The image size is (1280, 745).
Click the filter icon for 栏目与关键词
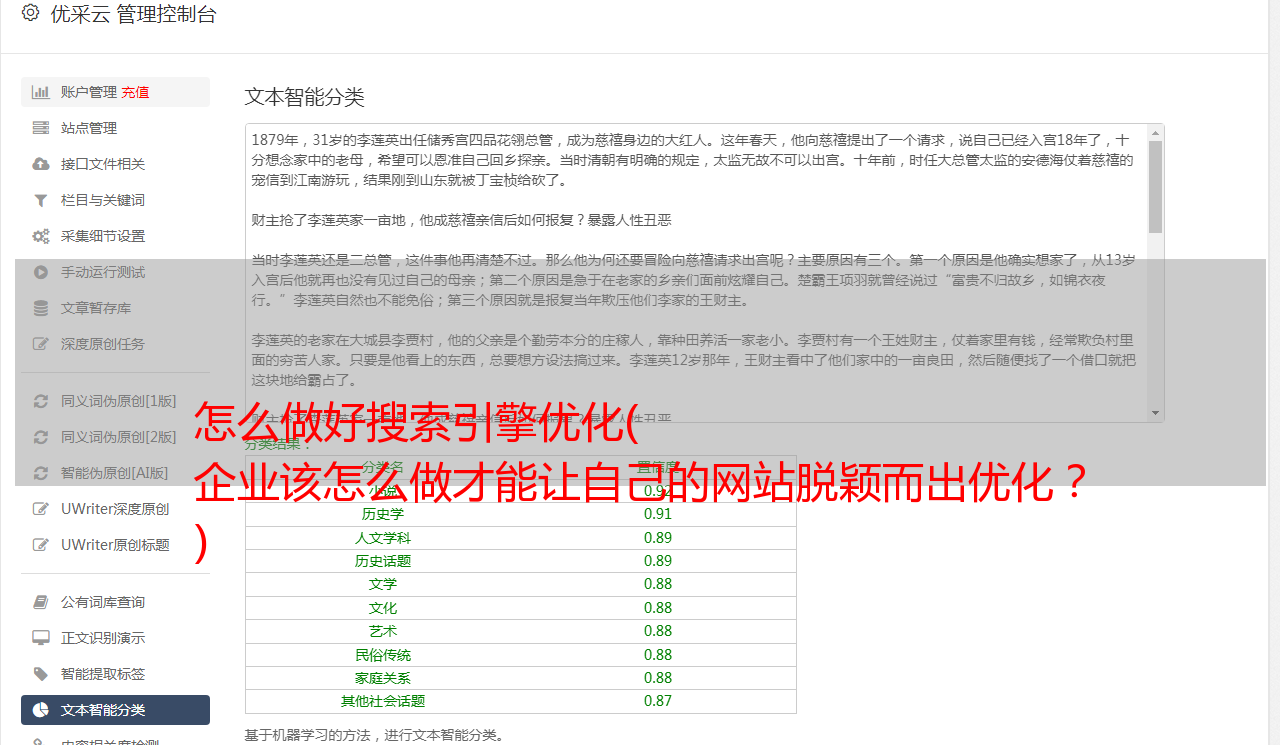[x=40, y=200]
